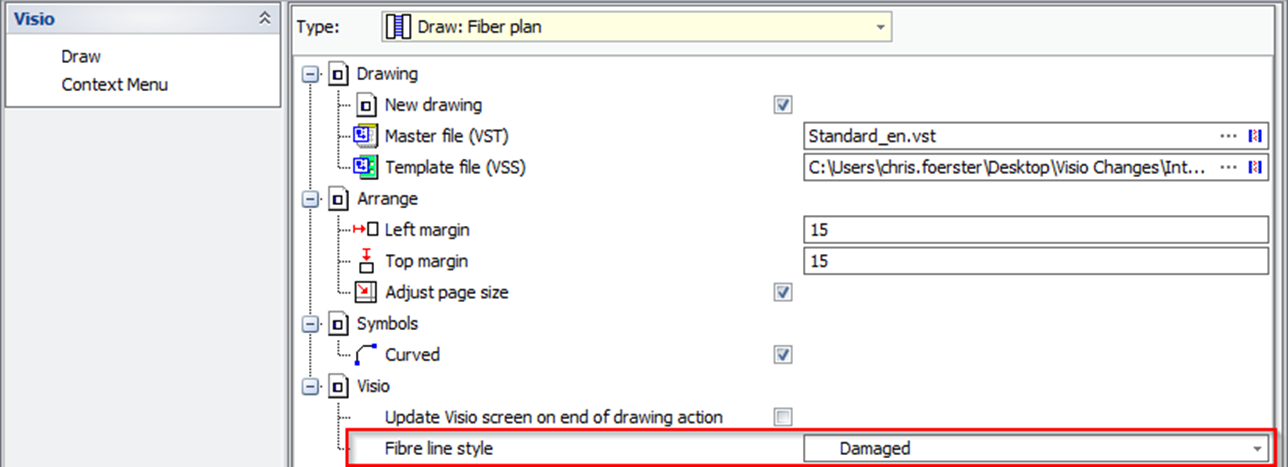The image size is (1288, 467).
Task: Click the blue icon beside Master file field
Action: [1253, 136]
